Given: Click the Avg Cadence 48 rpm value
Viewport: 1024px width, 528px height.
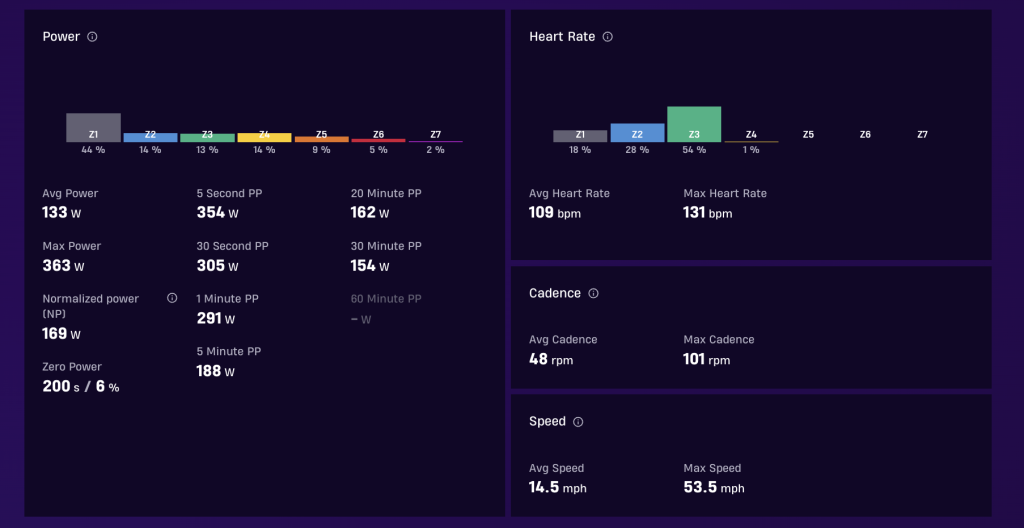Looking at the screenshot, I should tap(551, 359).
